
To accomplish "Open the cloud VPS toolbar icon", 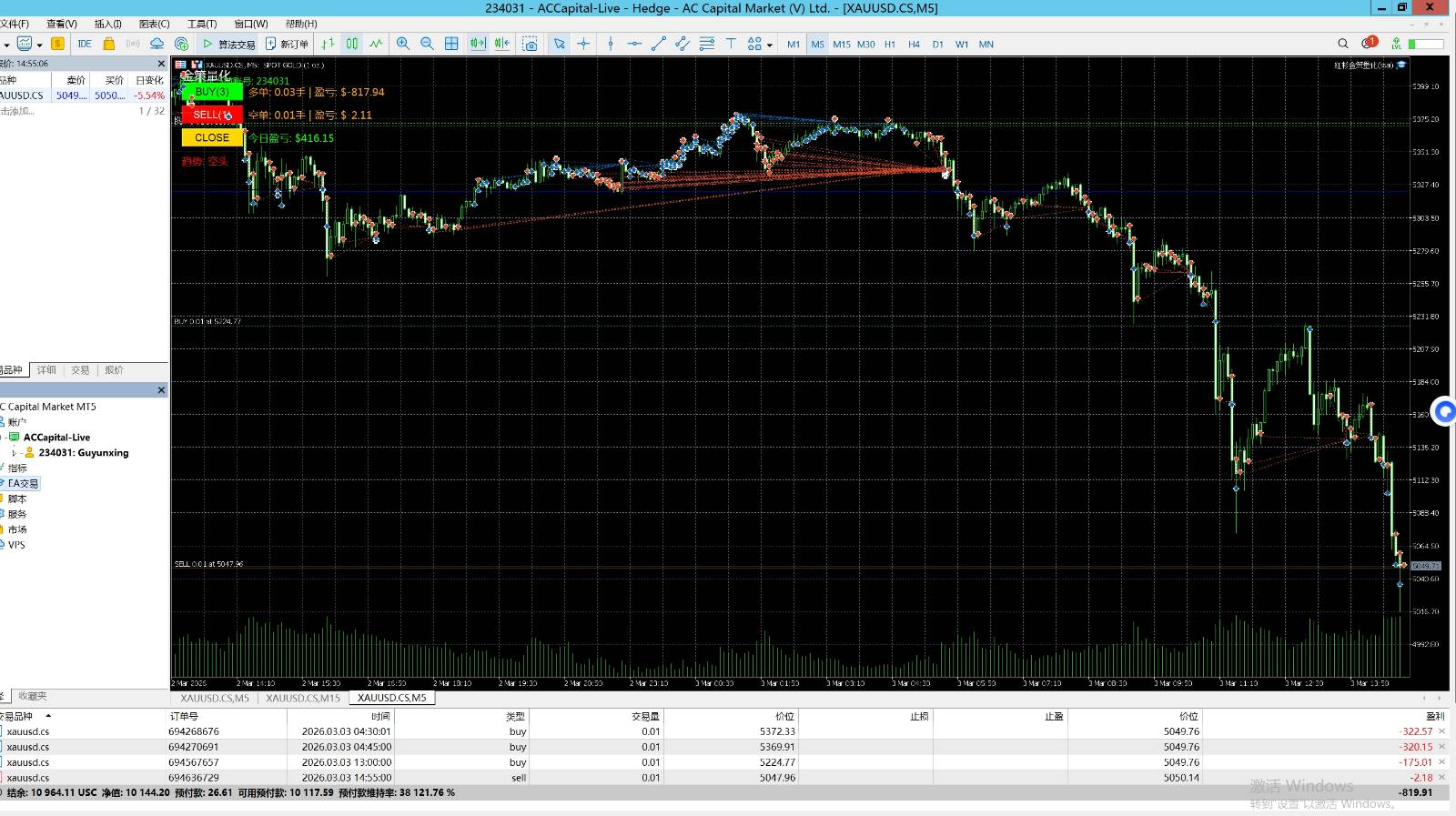I will tap(157, 44).
